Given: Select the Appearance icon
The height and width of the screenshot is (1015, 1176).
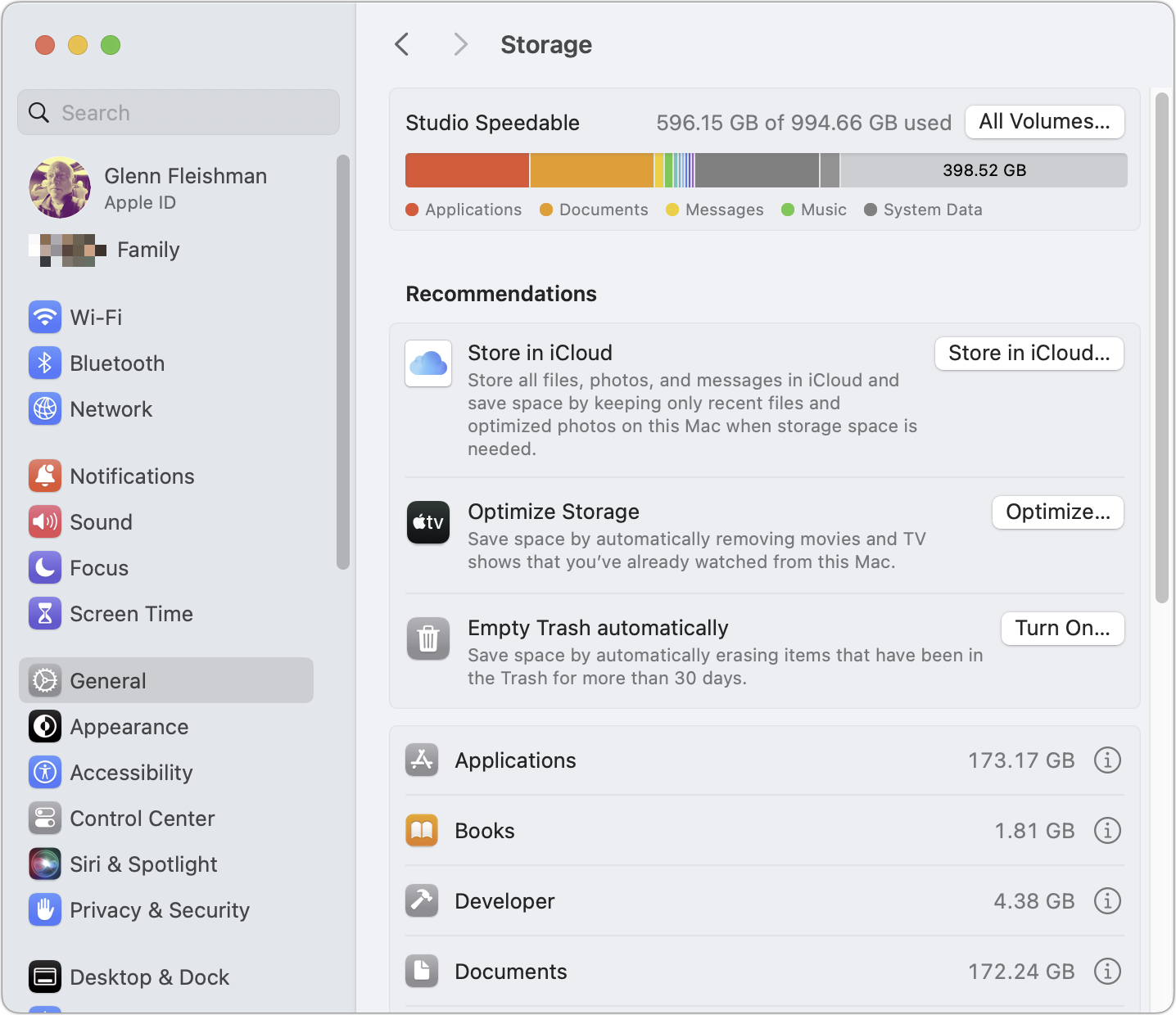Looking at the screenshot, I should pyautogui.click(x=45, y=726).
